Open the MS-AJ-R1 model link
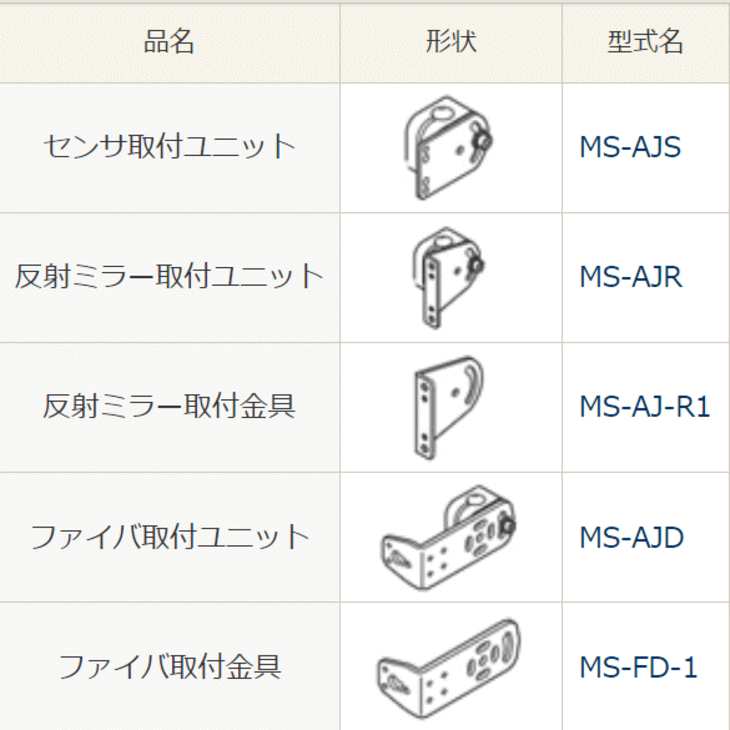 point(644,407)
